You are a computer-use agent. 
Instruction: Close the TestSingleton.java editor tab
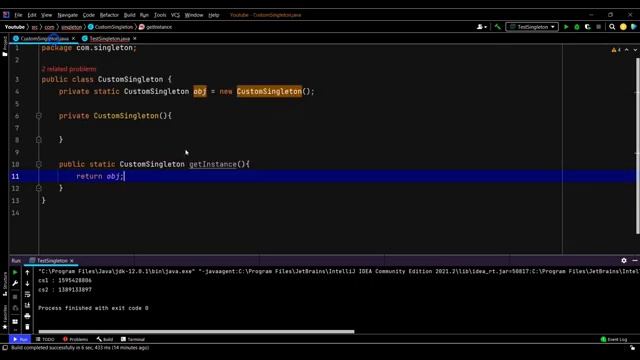coord(135,39)
